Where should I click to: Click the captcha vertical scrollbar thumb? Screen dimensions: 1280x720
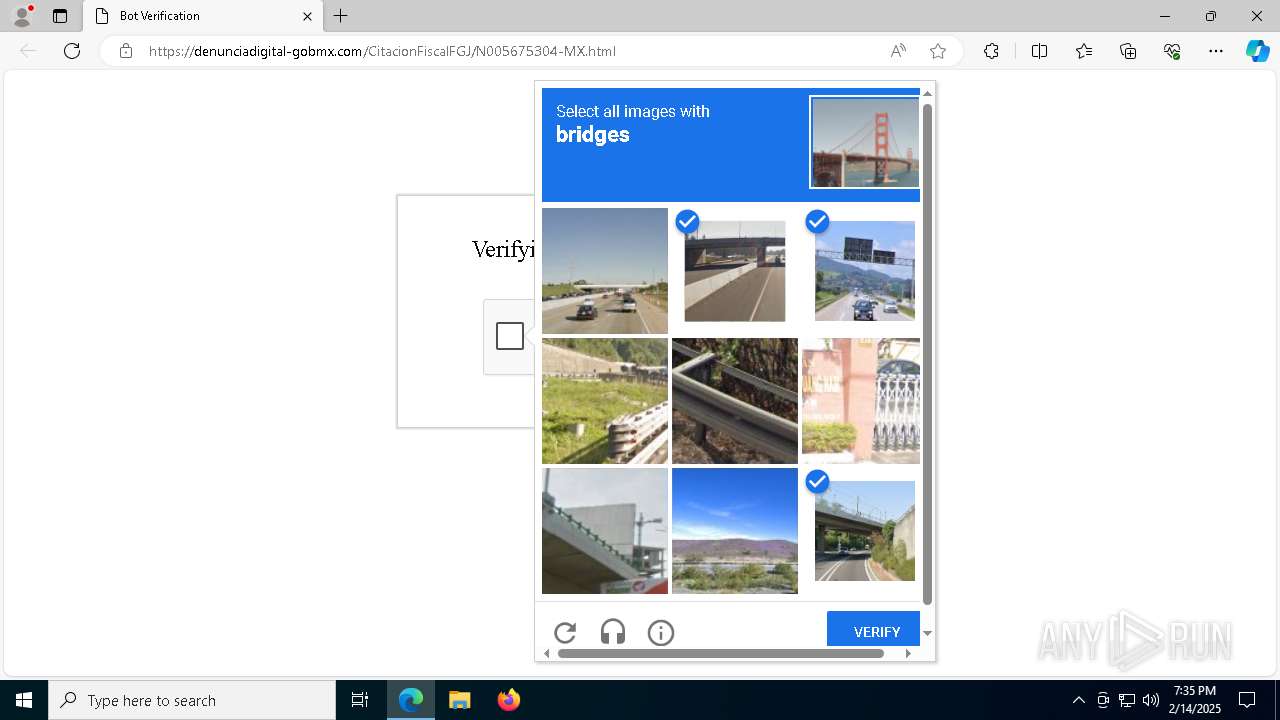tap(927, 353)
